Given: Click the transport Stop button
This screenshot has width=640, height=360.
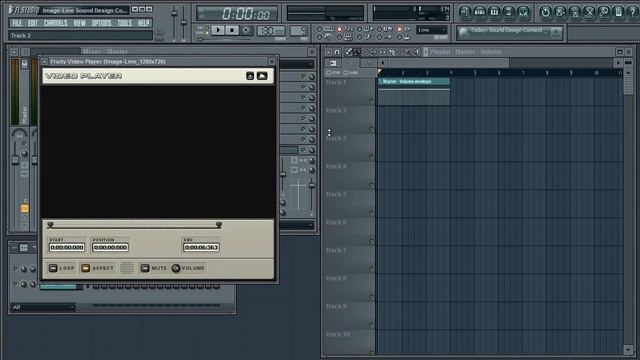Looking at the screenshot, I should (x=232, y=30).
